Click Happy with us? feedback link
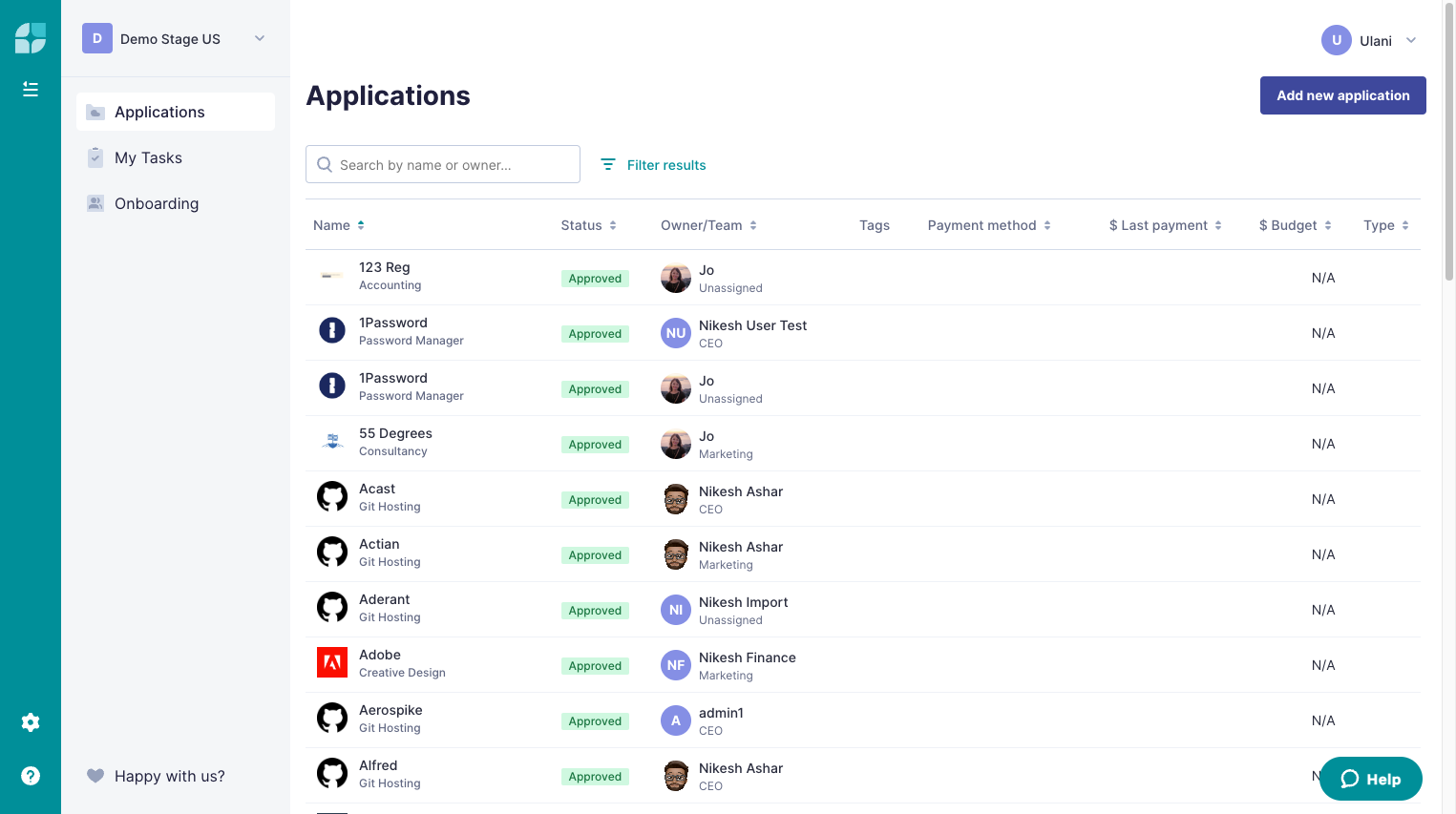 coord(157,776)
